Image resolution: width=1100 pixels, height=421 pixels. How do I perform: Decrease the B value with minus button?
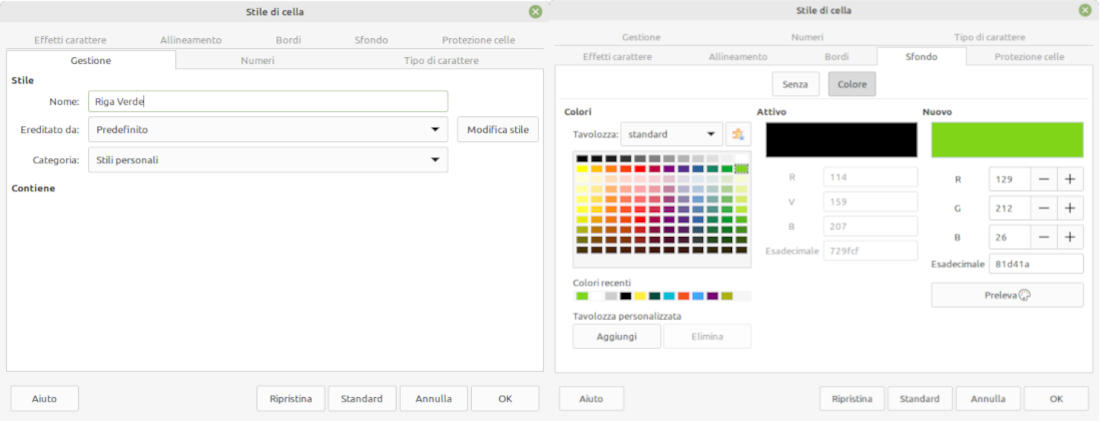pyautogui.click(x=1044, y=237)
